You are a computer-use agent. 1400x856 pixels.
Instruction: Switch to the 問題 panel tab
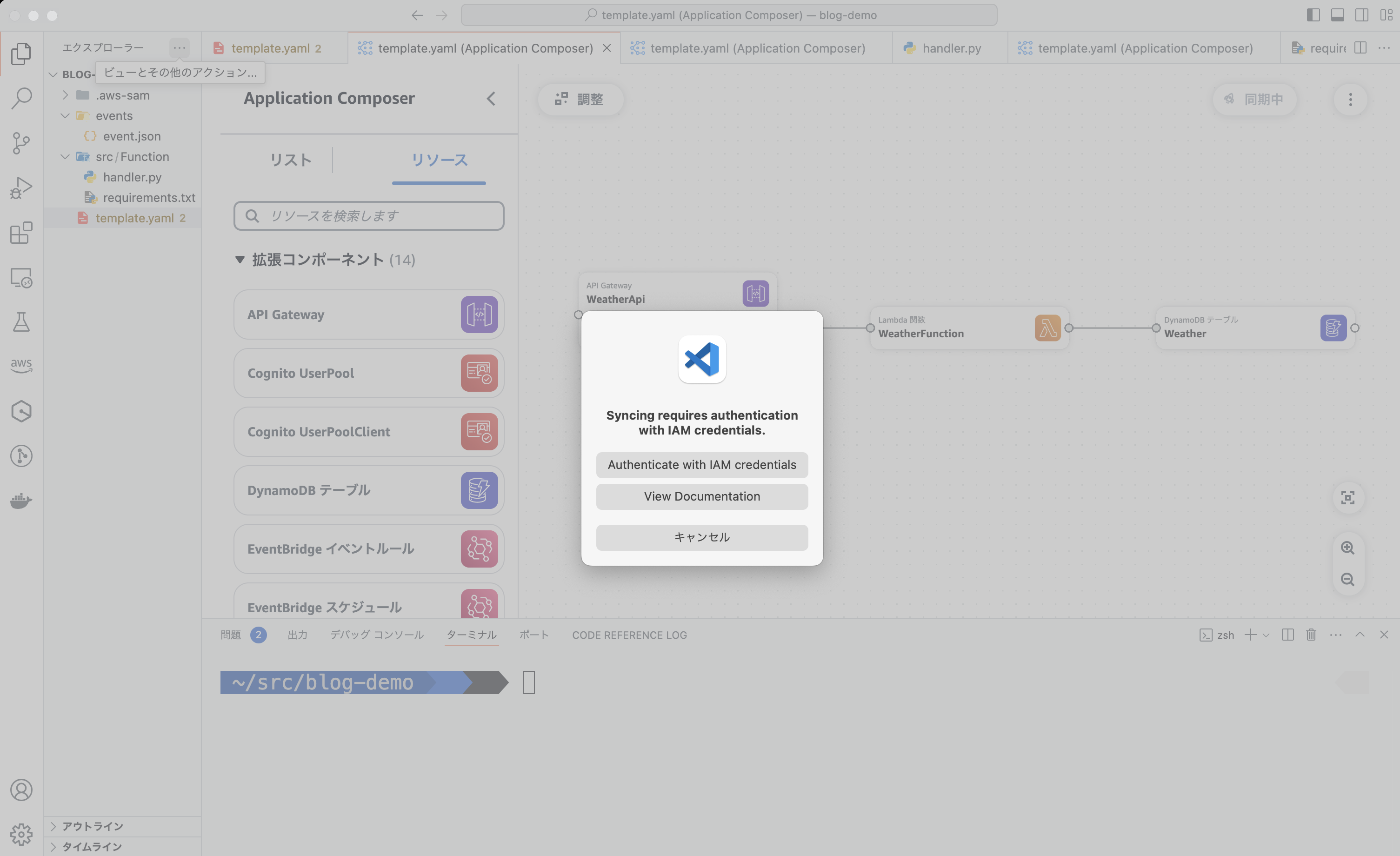231,635
